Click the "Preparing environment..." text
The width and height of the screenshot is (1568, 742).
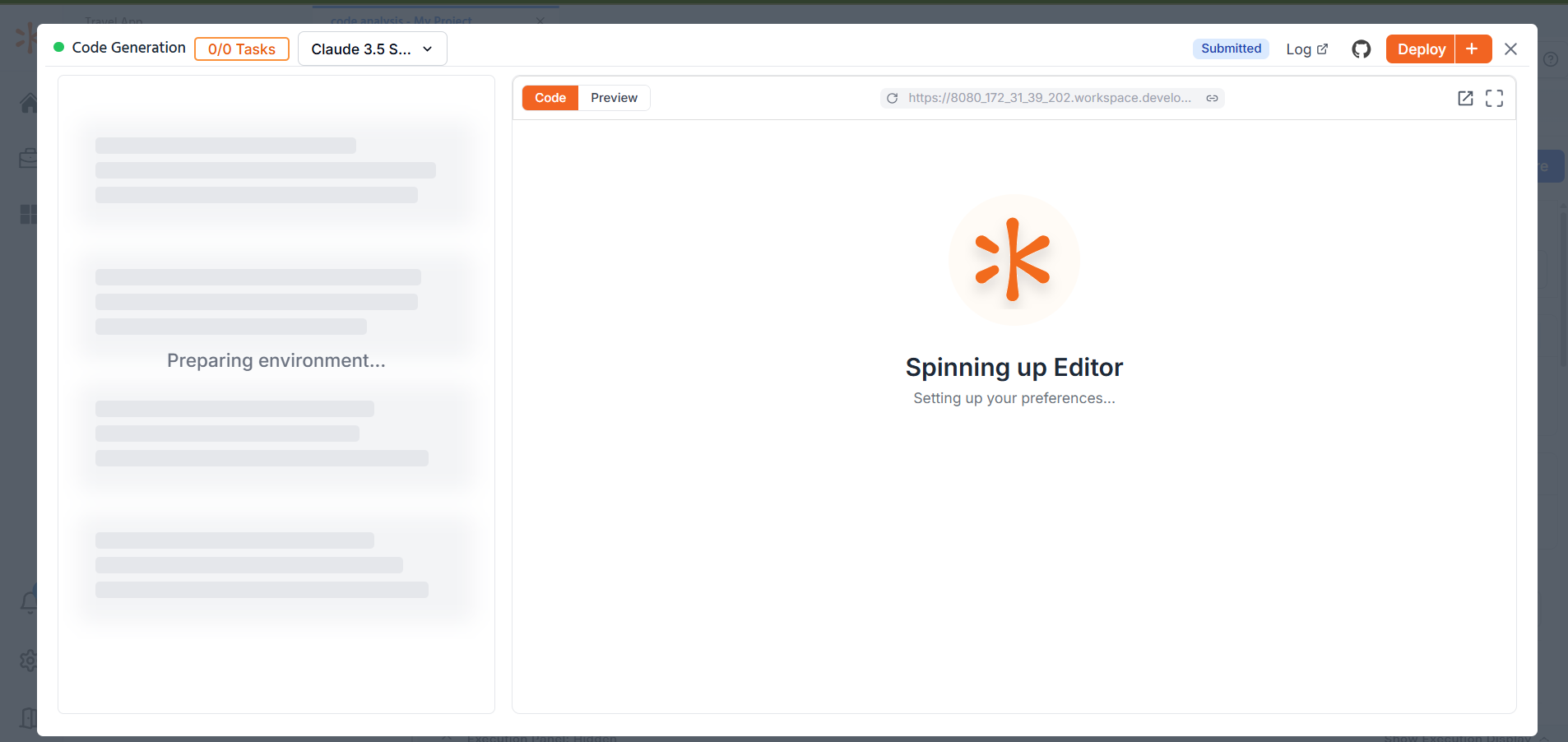276,360
